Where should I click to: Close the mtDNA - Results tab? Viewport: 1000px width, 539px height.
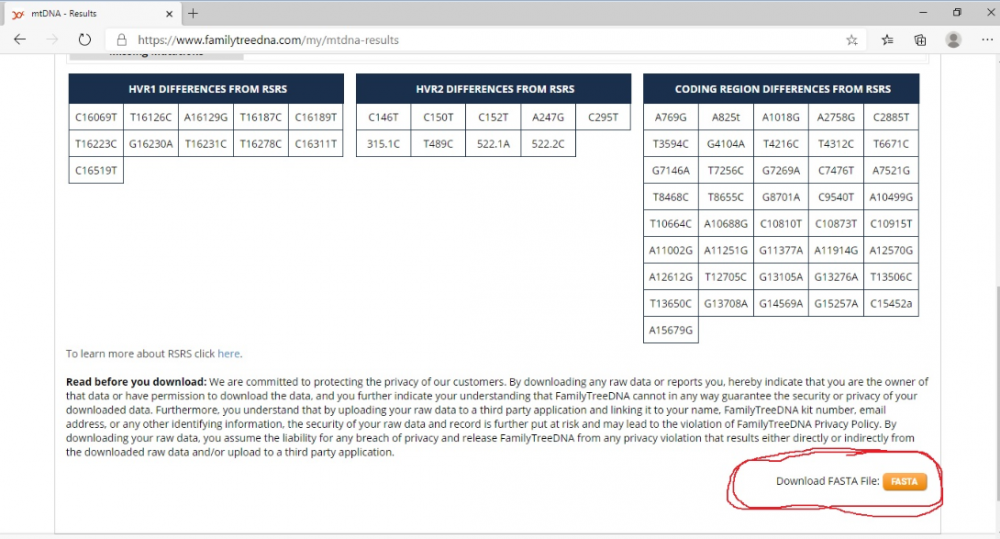[x=169, y=13]
